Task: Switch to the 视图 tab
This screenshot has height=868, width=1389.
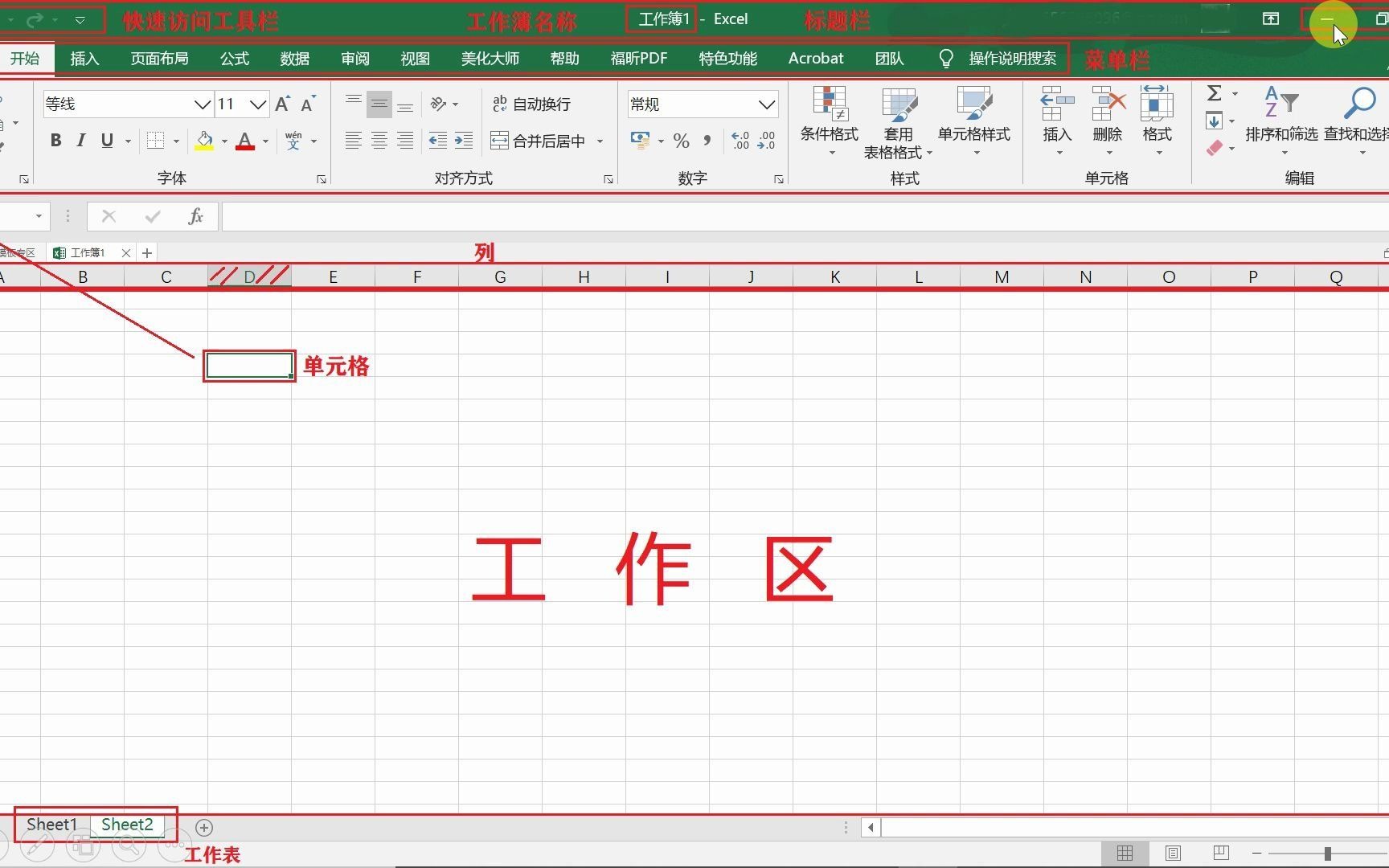Action: 416,59
